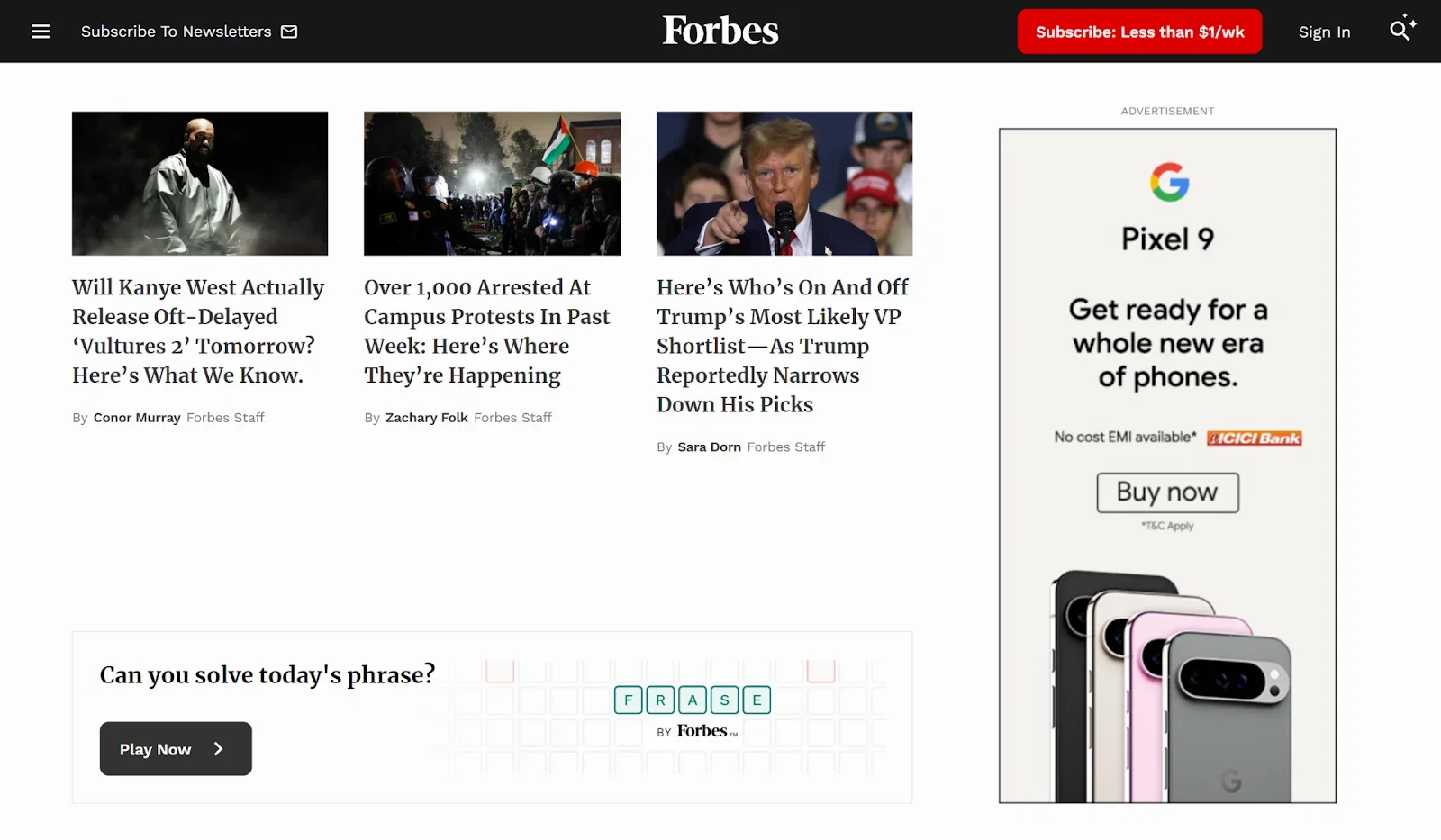
Task: Click the FRASE letter tiles logo
Action: click(693, 700)
